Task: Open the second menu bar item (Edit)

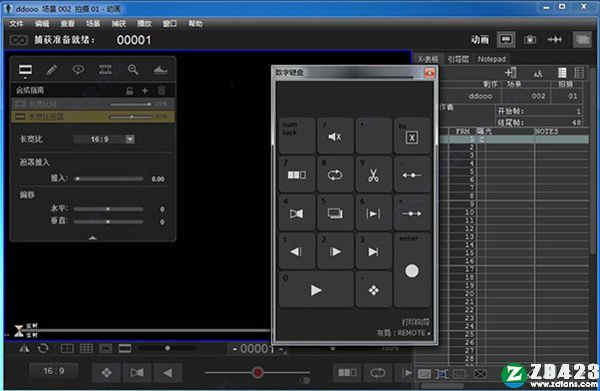Action: coord(42,24)
